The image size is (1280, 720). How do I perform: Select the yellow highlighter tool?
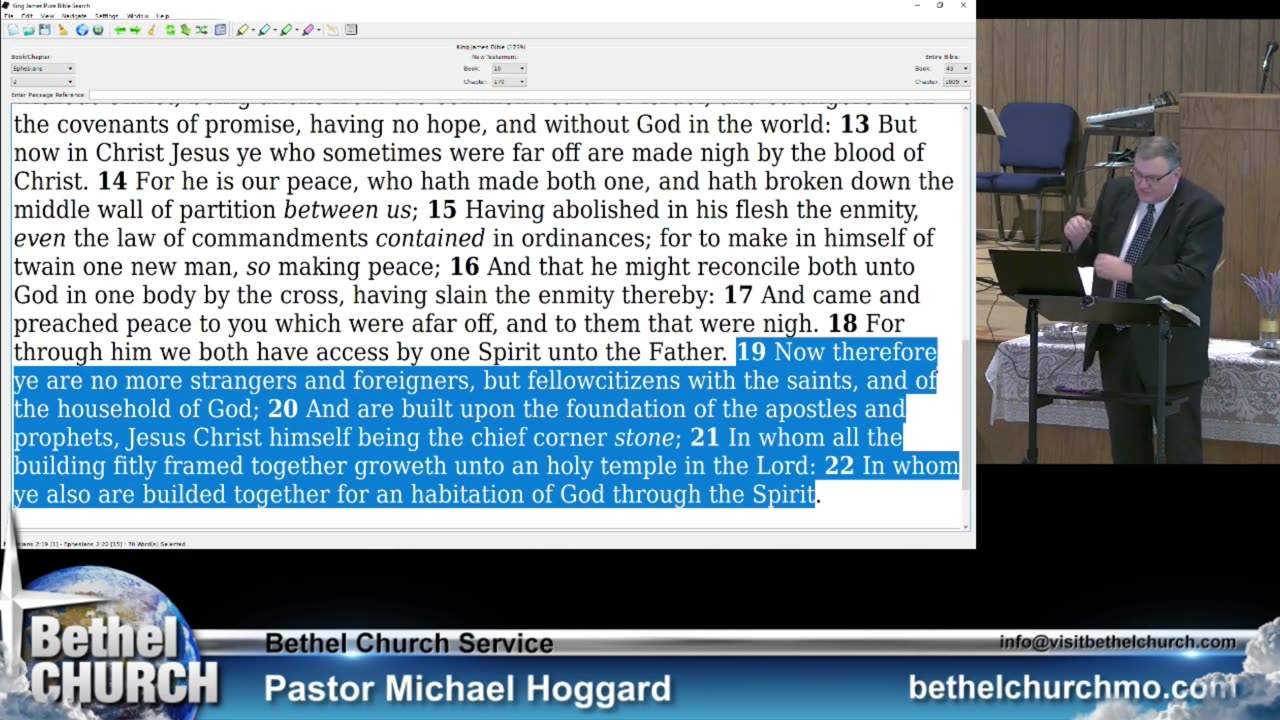point(242,30)
